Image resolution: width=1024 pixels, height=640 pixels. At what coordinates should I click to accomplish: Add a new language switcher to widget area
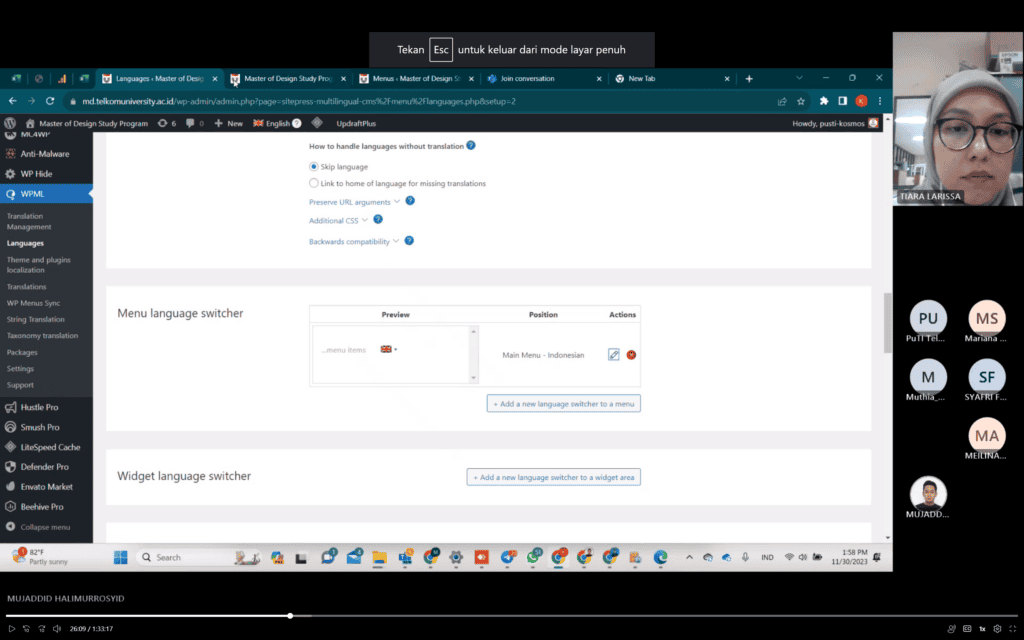[x=553, y=477]
